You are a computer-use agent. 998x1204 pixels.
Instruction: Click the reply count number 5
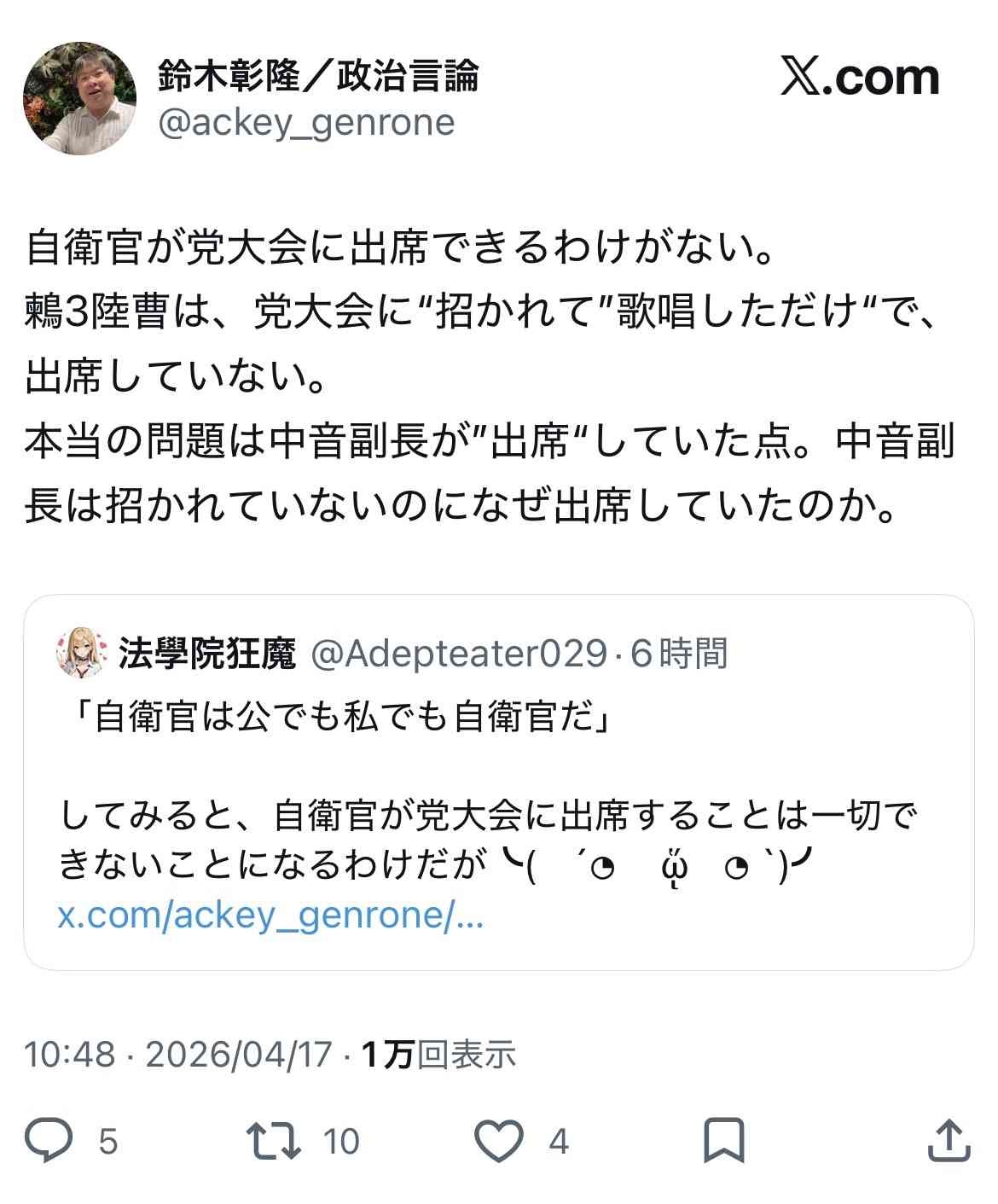pos(107,1141)
